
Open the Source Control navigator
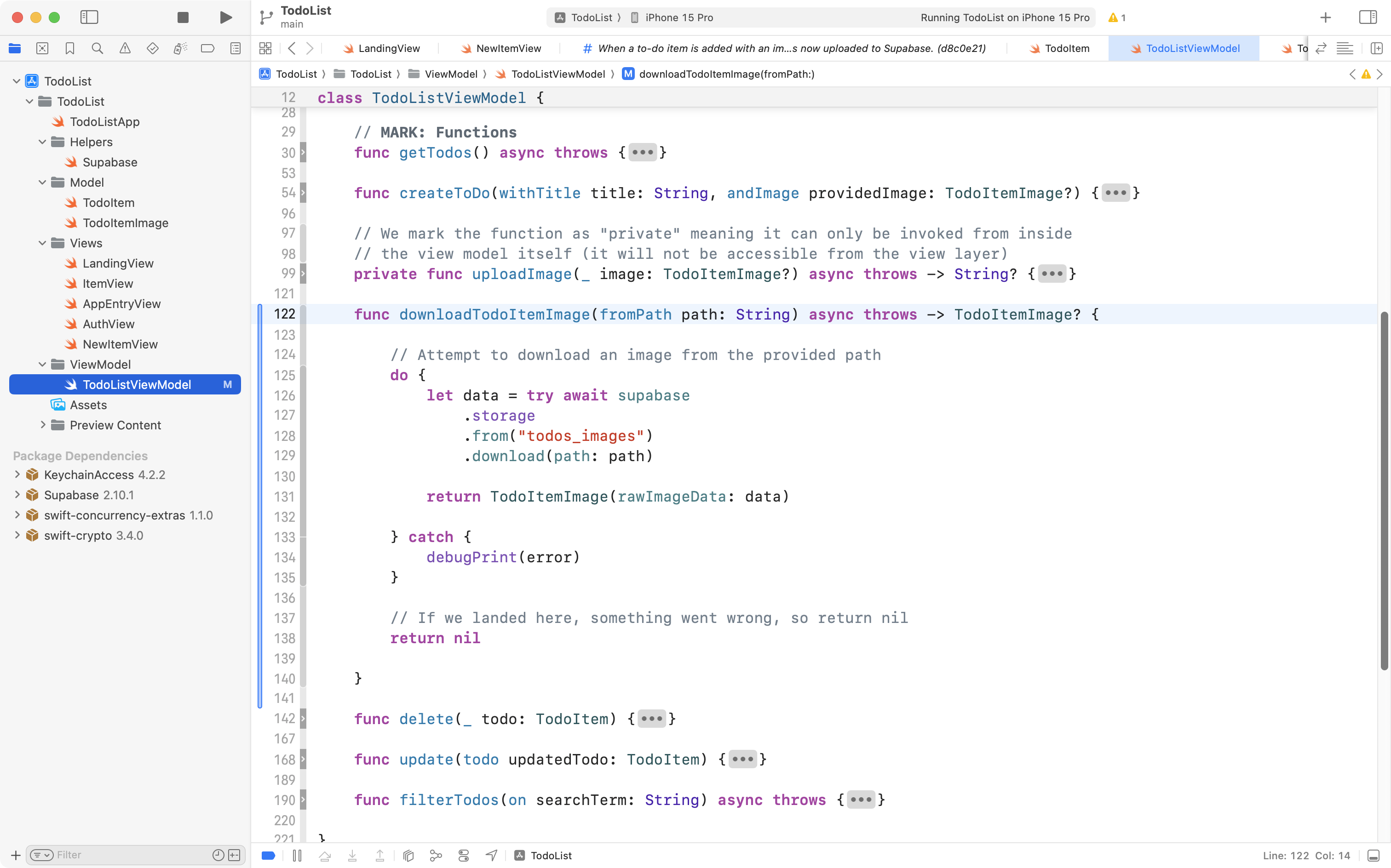[x=42, y=48]
